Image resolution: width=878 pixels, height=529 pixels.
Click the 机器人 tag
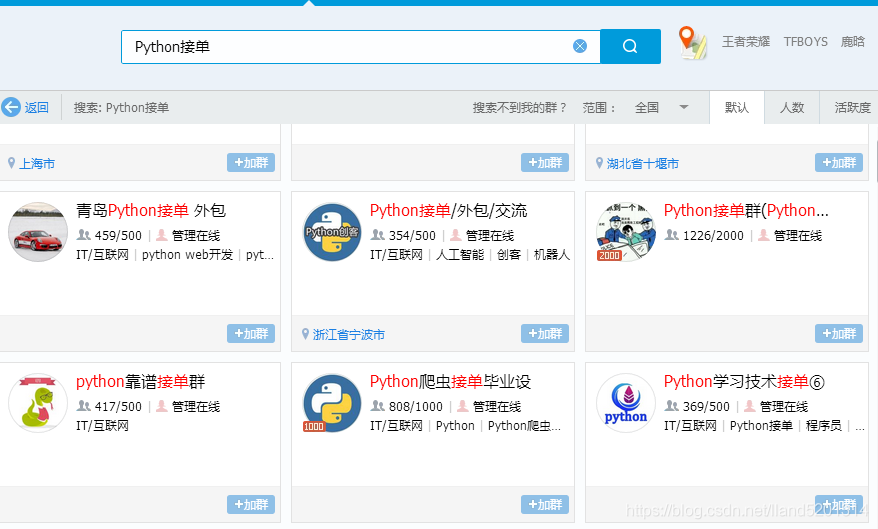(x=552, y=255)
